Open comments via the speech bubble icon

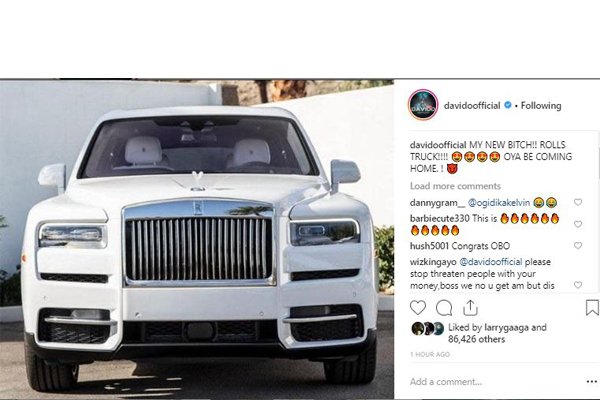[444, 308]
